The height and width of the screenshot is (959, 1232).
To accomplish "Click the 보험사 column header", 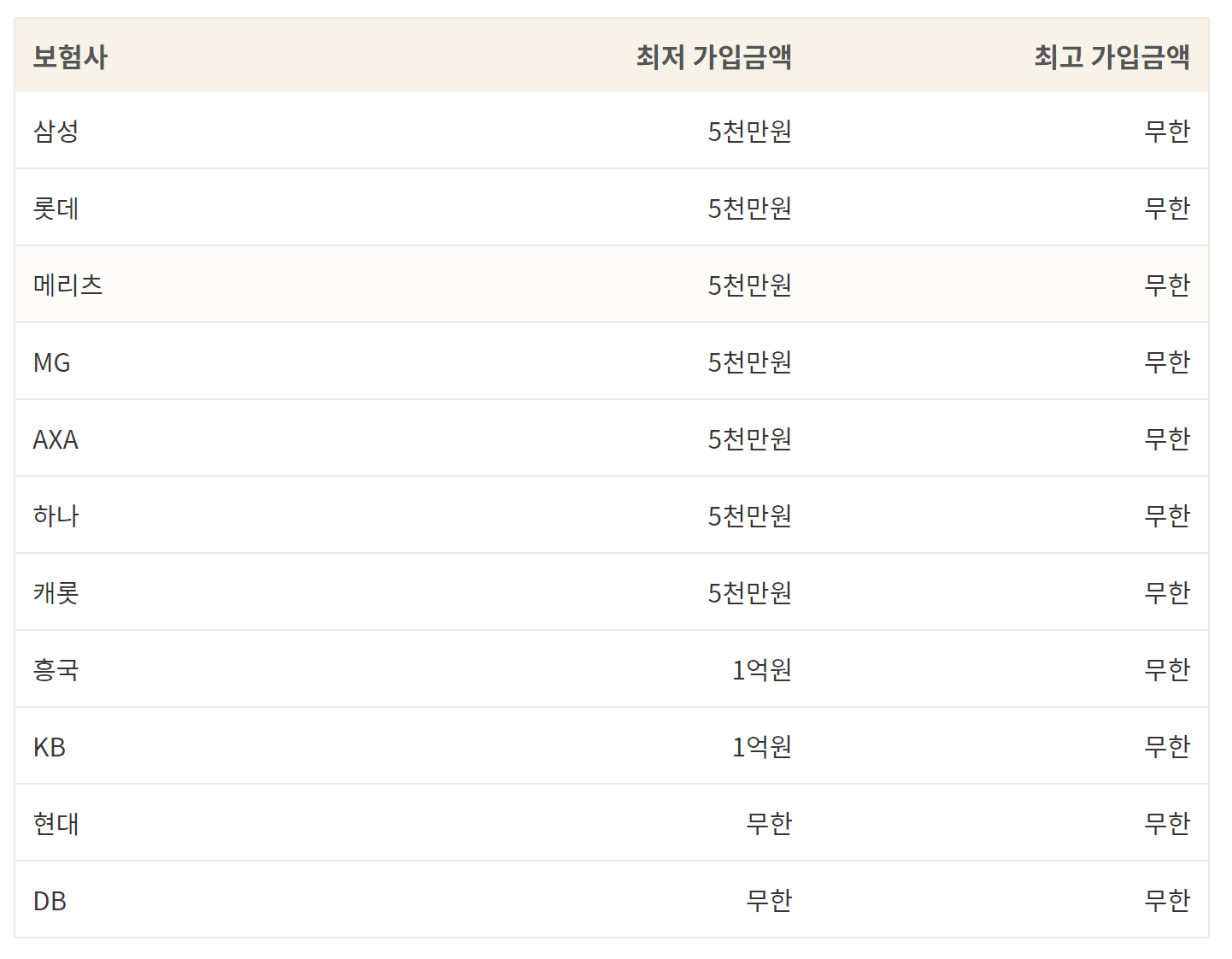I will pyautogui.click(x=70, y=56).
